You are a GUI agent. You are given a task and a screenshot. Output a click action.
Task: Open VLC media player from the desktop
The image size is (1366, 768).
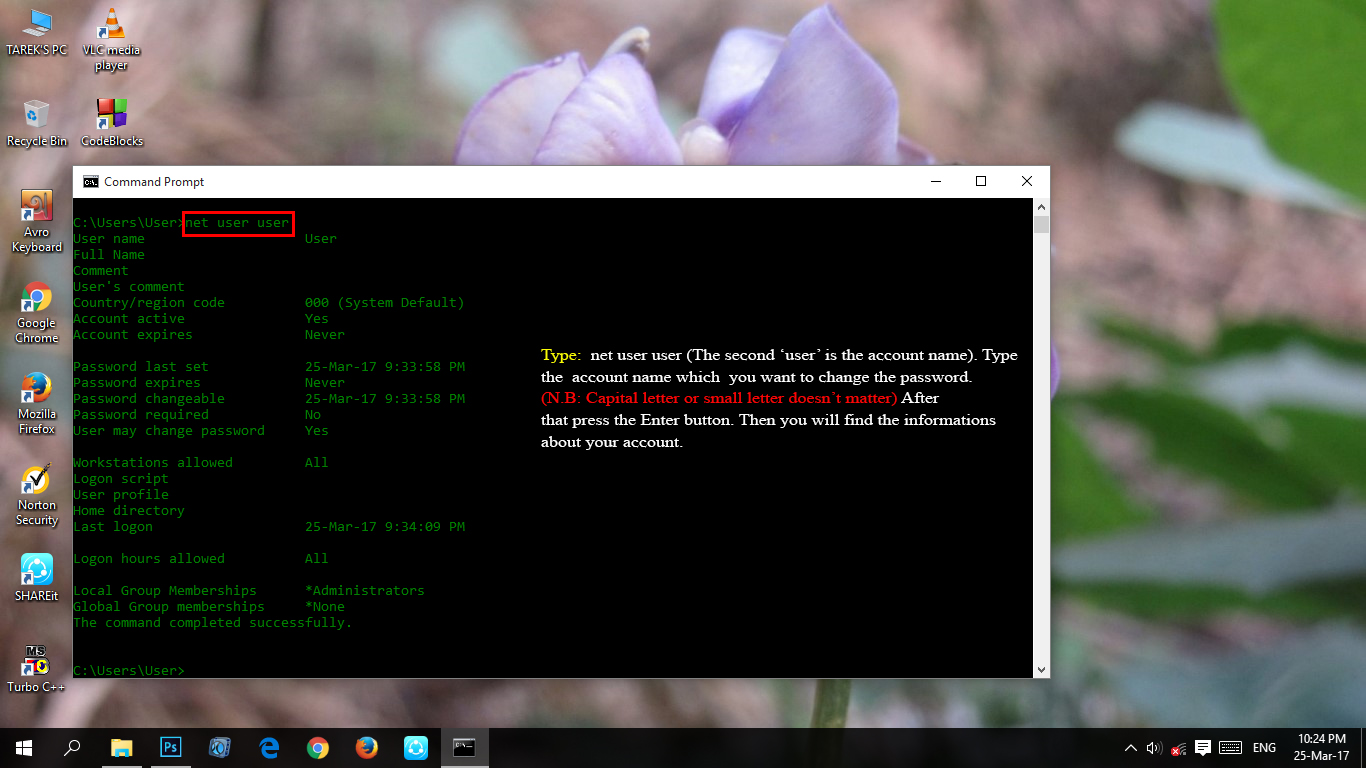(110, 25)
